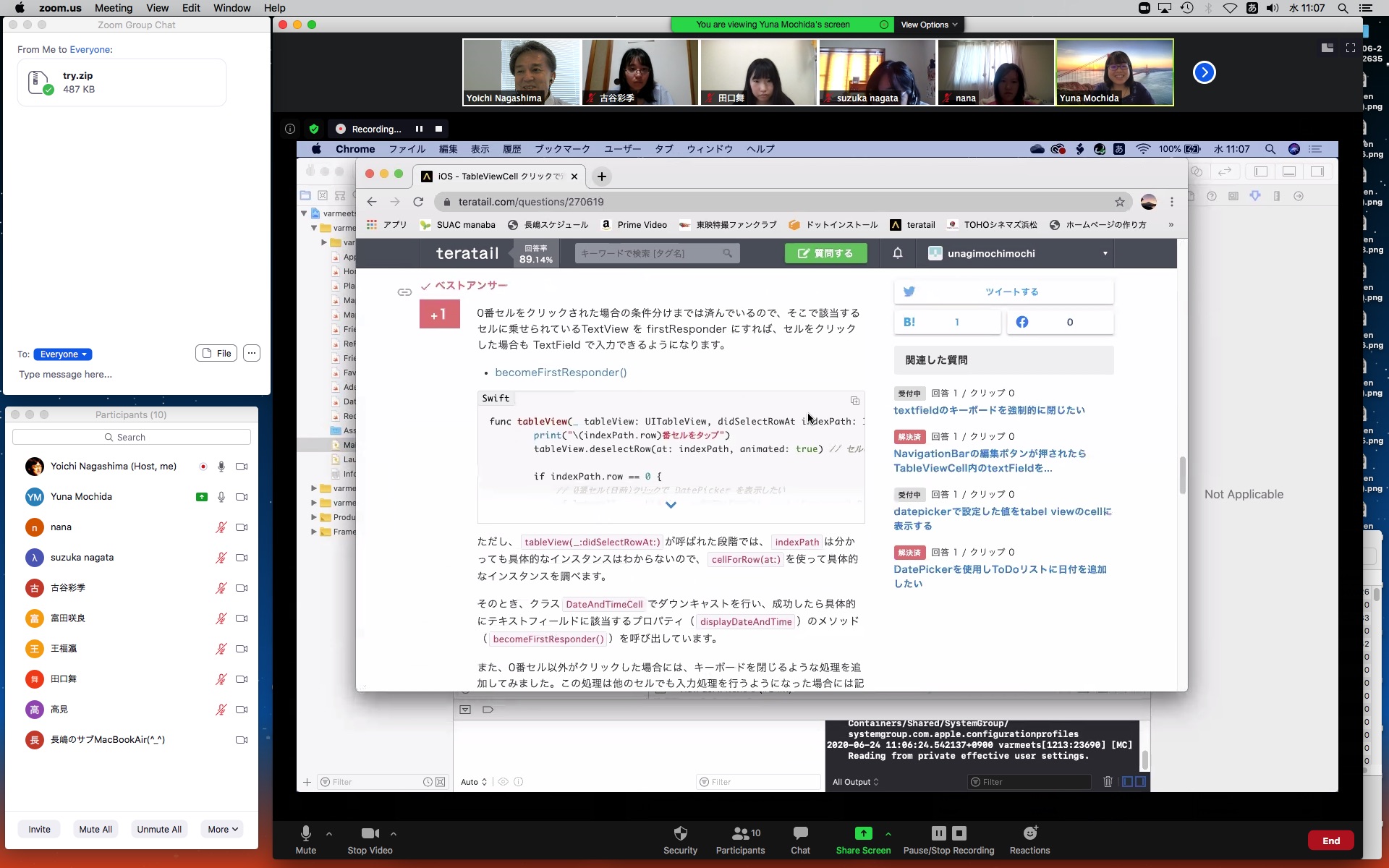The height and width of the screenshot is (868, 1389).
Task: Open the Everyone recipient dropdown
Action: click(x=63, y=354)
